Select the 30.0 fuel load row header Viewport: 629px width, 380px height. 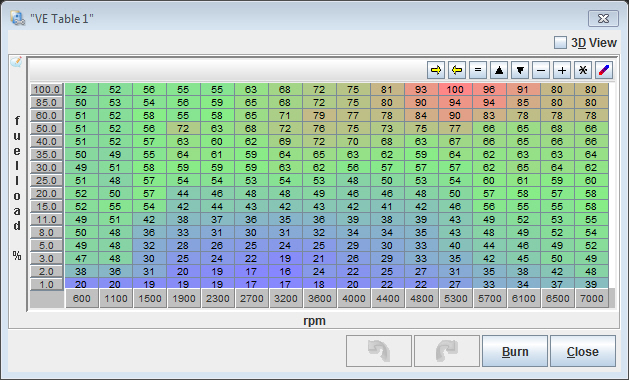(47, 167)
